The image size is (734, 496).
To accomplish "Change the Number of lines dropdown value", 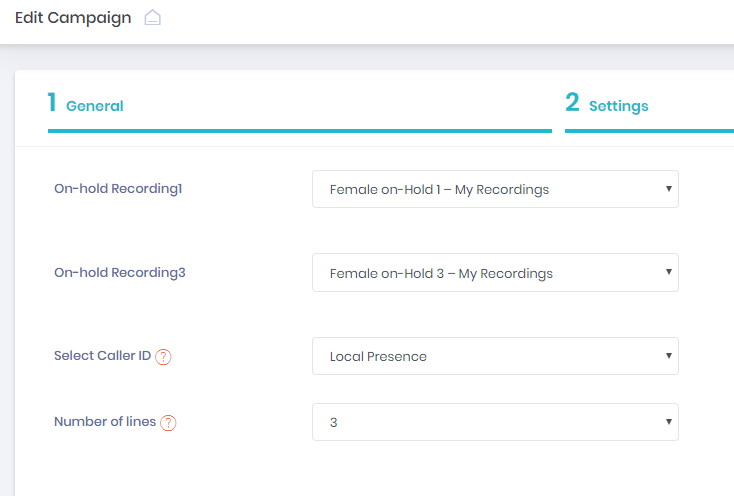I will [494, 422].
